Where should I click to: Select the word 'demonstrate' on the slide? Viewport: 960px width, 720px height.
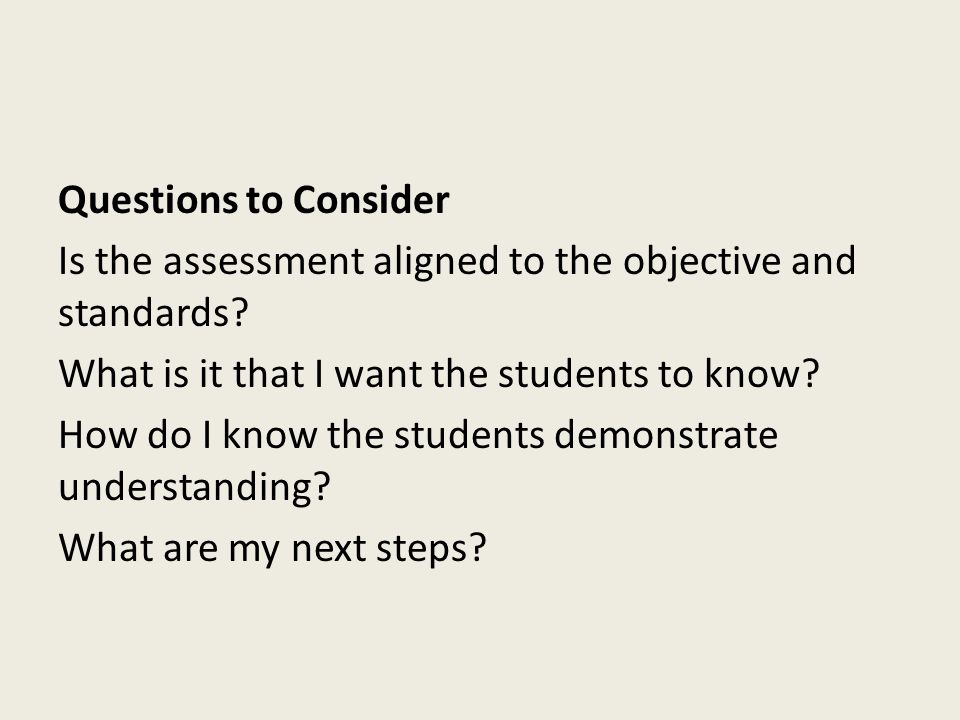pos(666,435)
